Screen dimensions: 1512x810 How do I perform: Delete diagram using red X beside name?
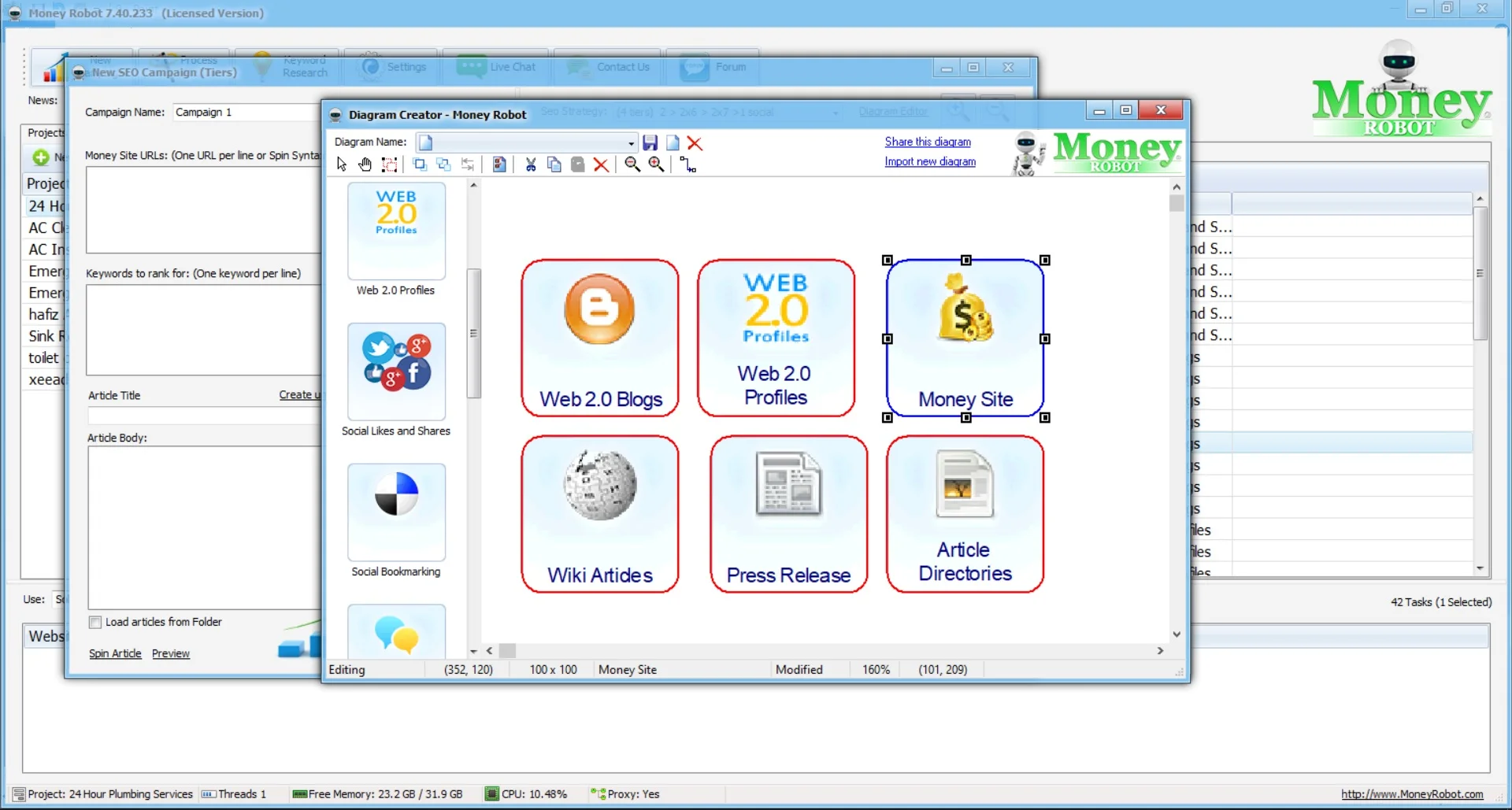[695, 142]
